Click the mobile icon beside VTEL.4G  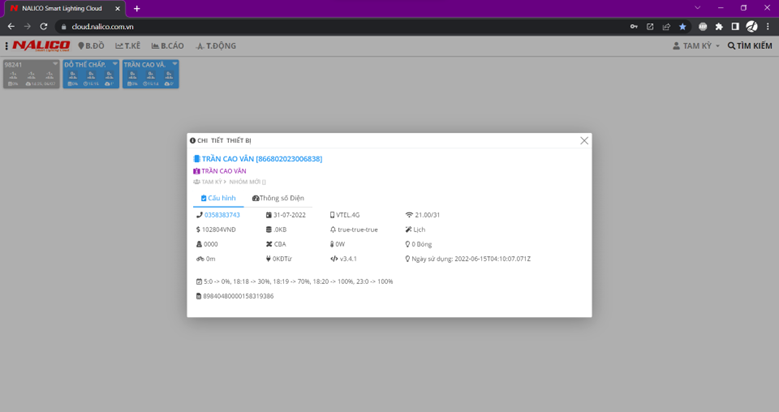coord(332,215)
